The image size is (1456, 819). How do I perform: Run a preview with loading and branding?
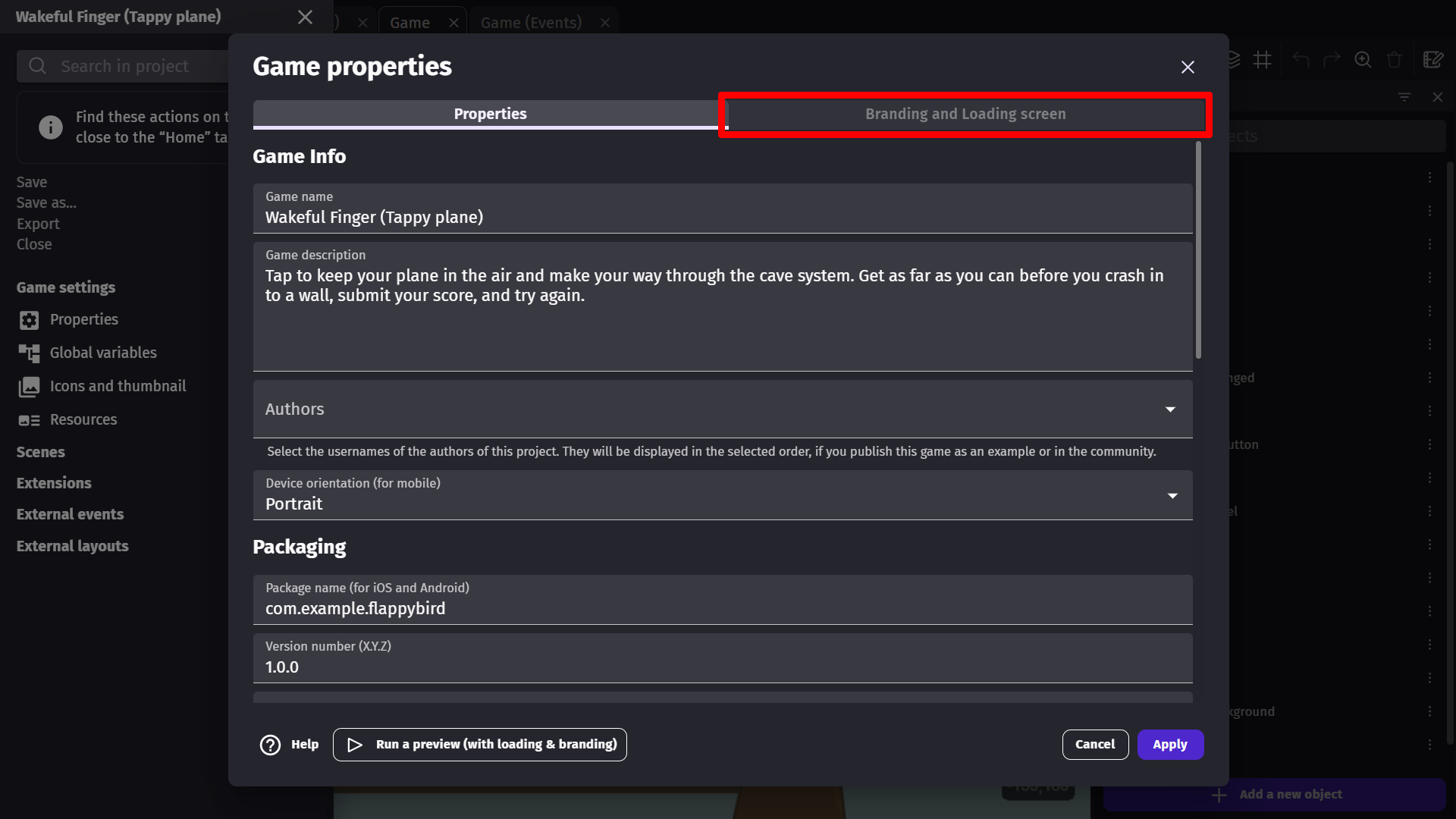[x=480, y=744]
